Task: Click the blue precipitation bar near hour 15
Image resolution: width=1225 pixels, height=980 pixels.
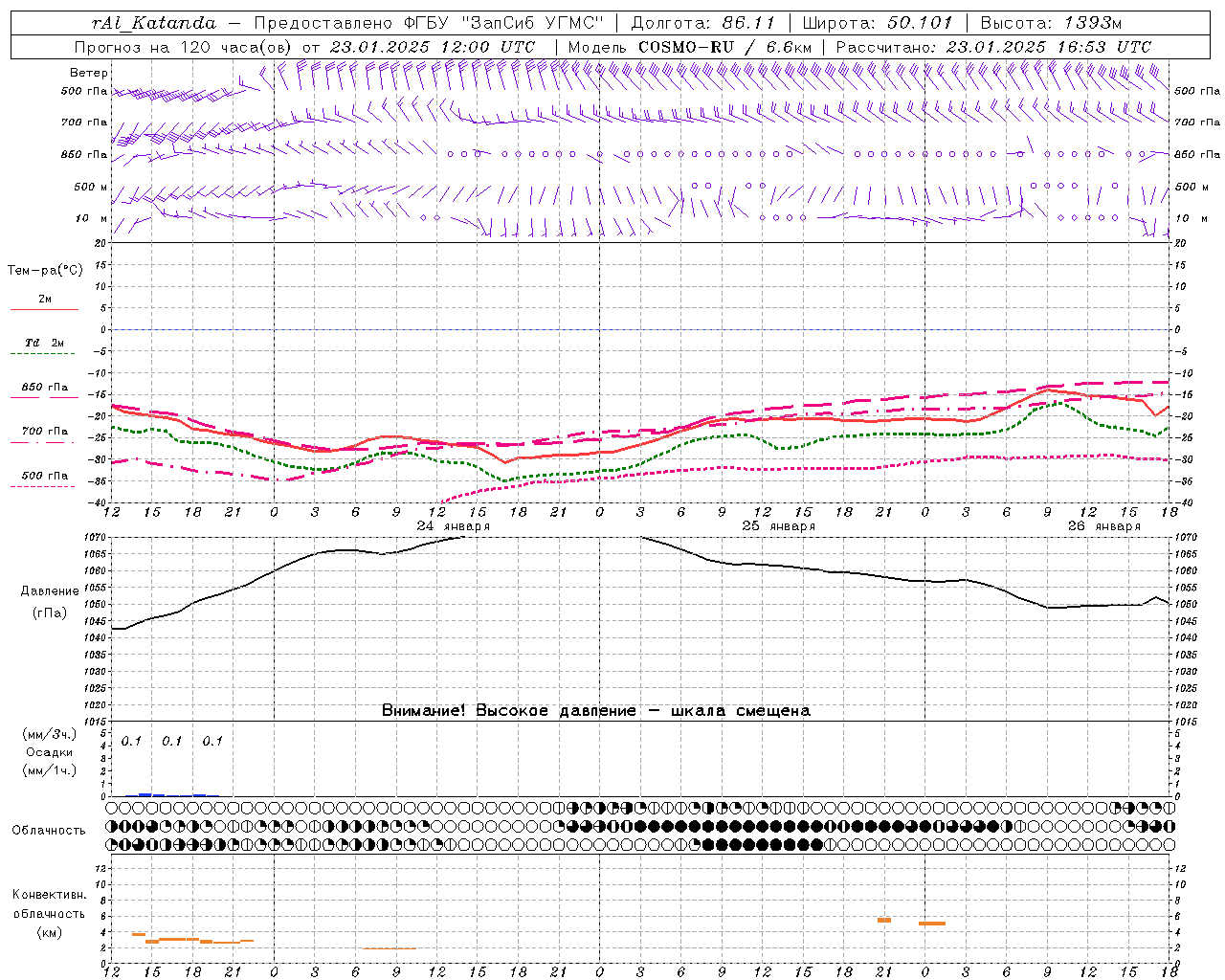Action: [x=145, y=794]
